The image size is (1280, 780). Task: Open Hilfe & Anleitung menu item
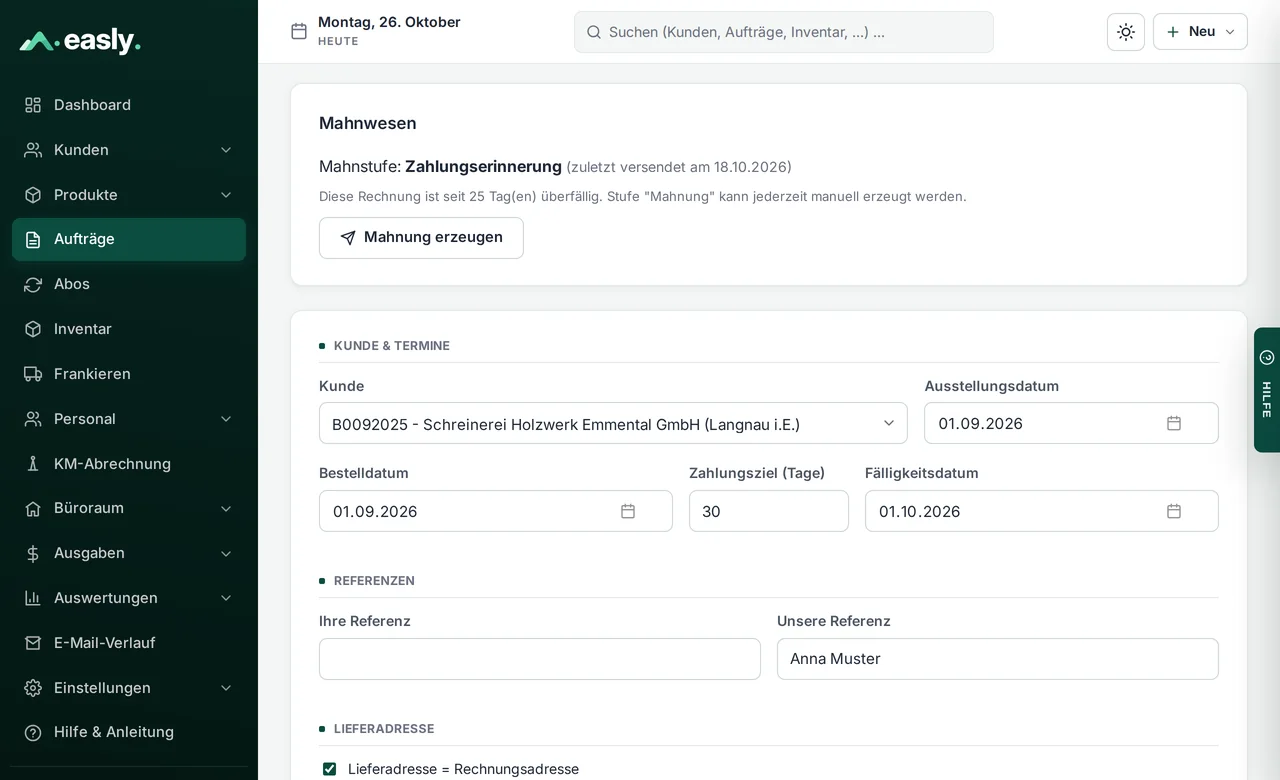point(129,732)
